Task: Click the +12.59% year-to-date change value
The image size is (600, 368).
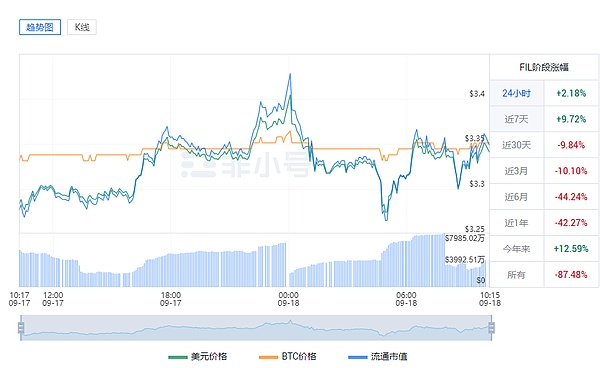Action: (571, 249)
